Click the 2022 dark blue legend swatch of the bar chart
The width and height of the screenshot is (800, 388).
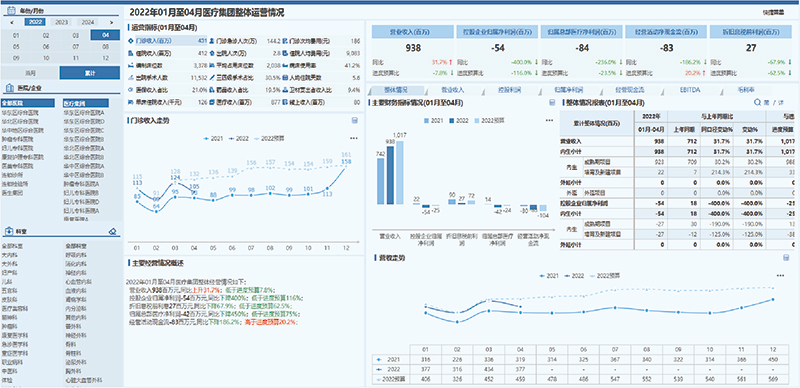[453, 120]
